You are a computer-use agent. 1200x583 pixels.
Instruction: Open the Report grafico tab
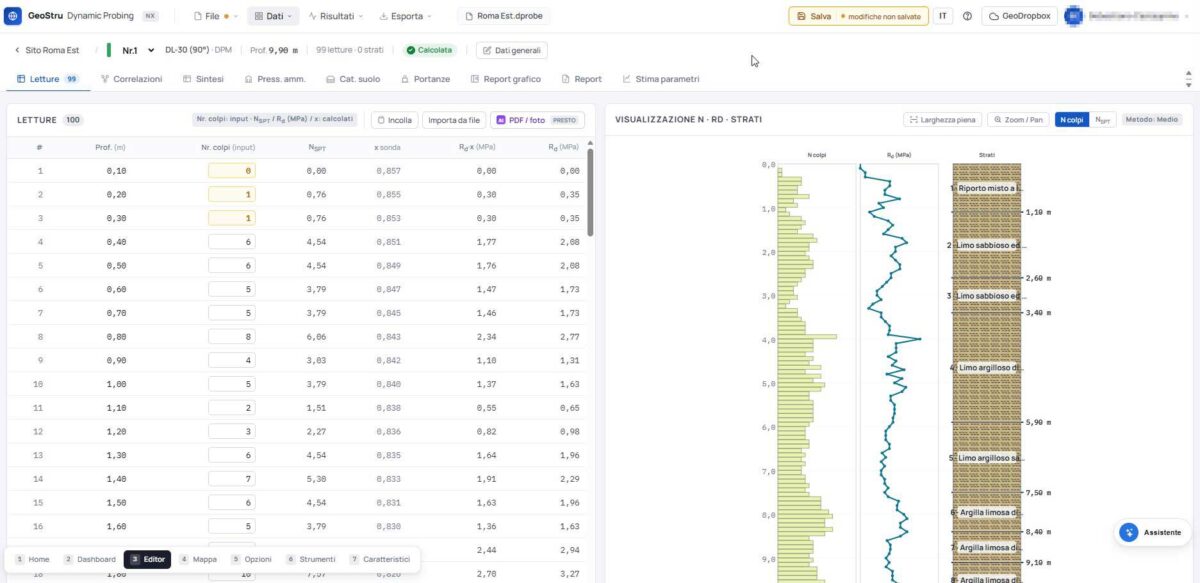tap(505, 79)
